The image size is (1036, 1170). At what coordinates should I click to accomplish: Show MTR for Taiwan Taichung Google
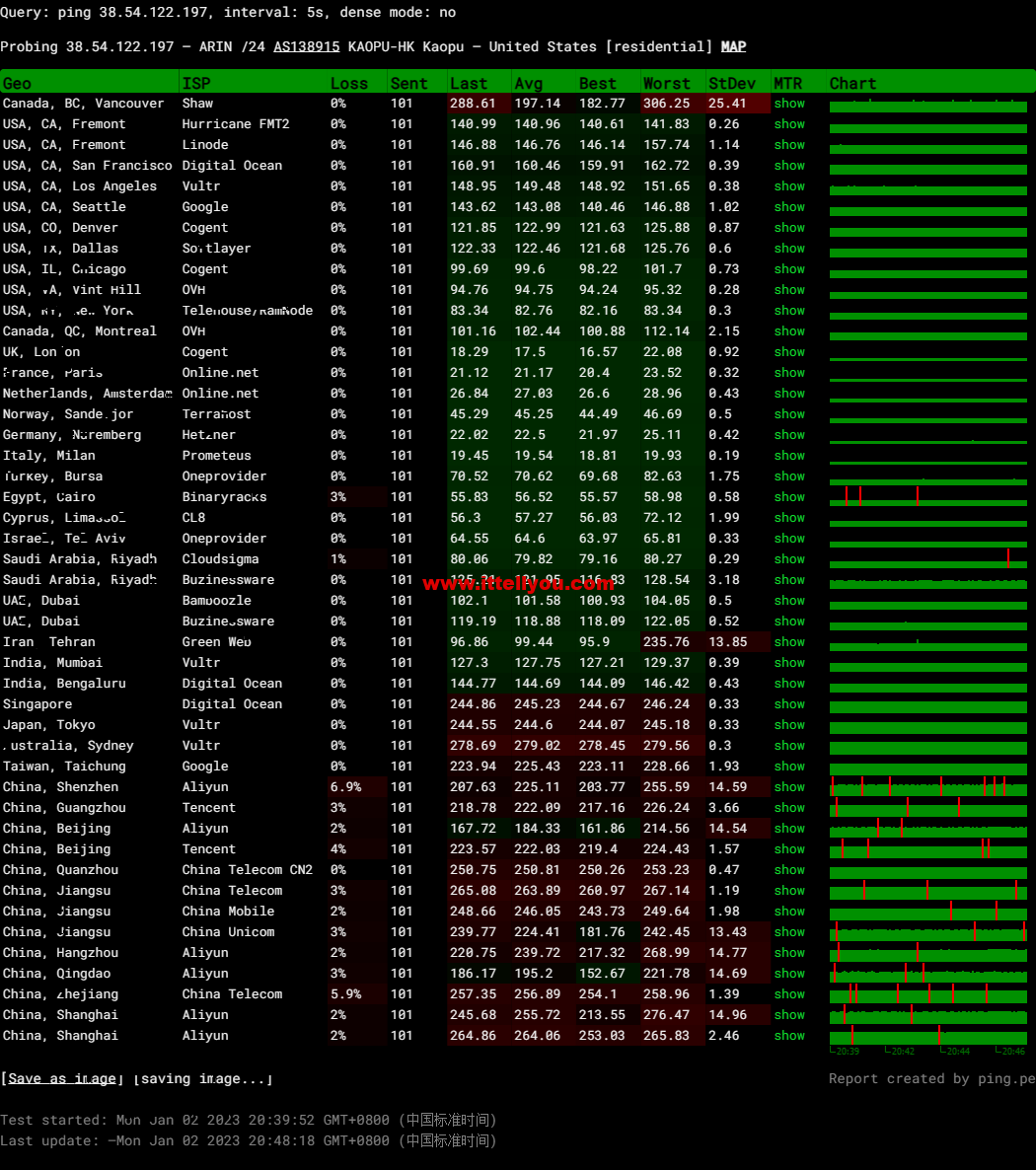[789, 767]
